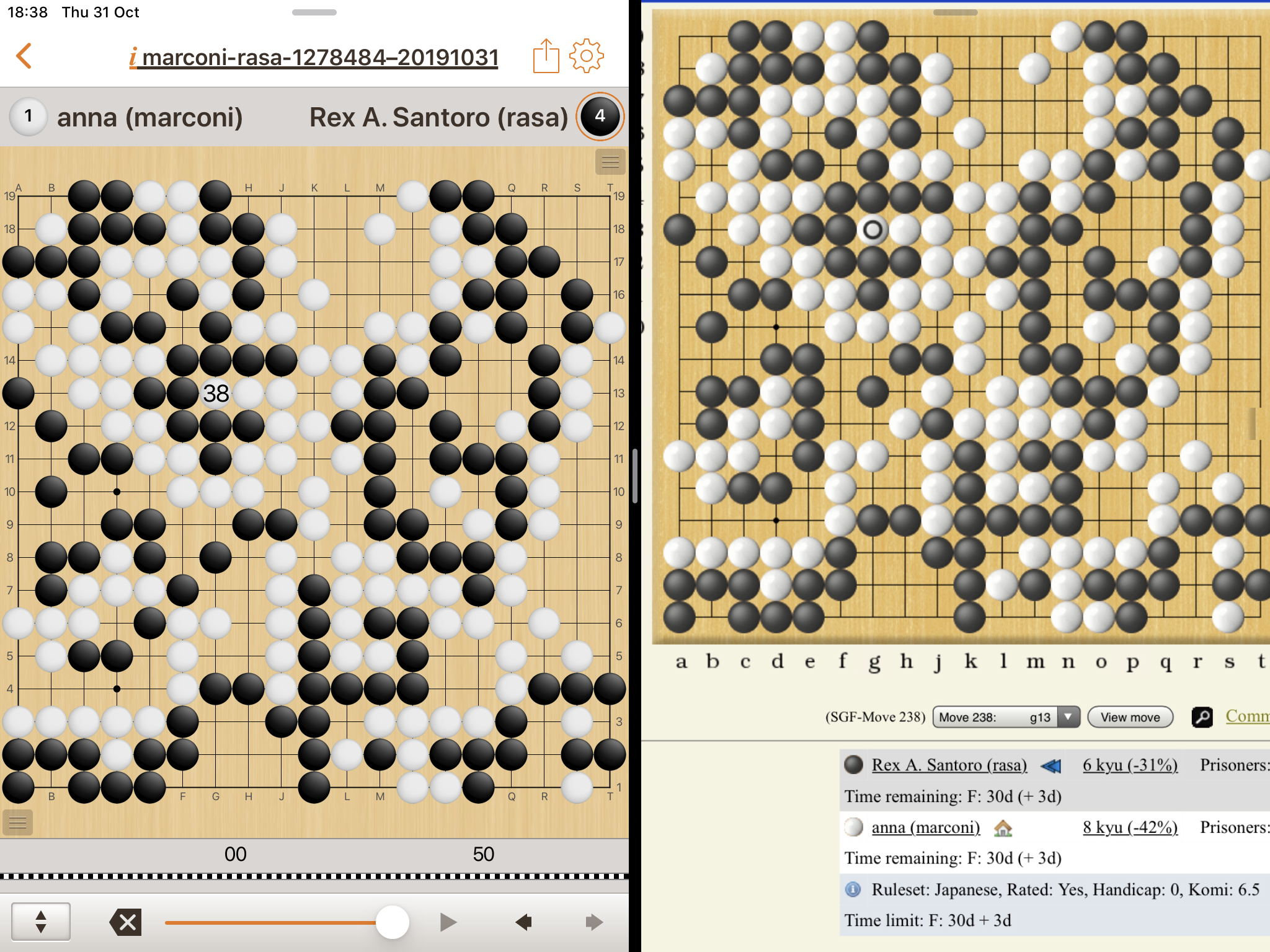Tap the player name Rex A. Santoro (rasa) header
1270x952 pixels.
pos(438,117)
